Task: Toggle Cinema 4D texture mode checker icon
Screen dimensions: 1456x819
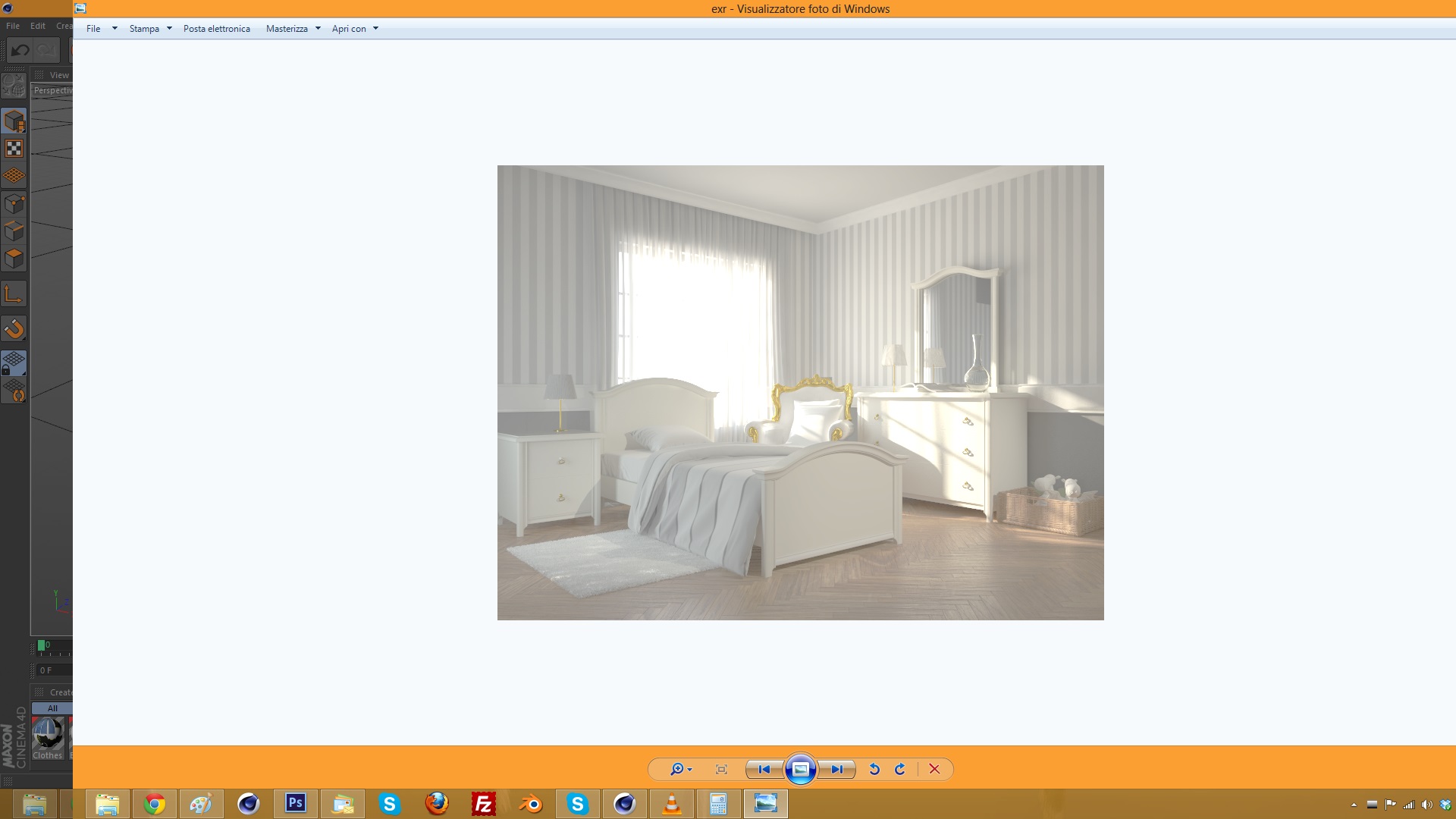Action: (x=14, y=149)
